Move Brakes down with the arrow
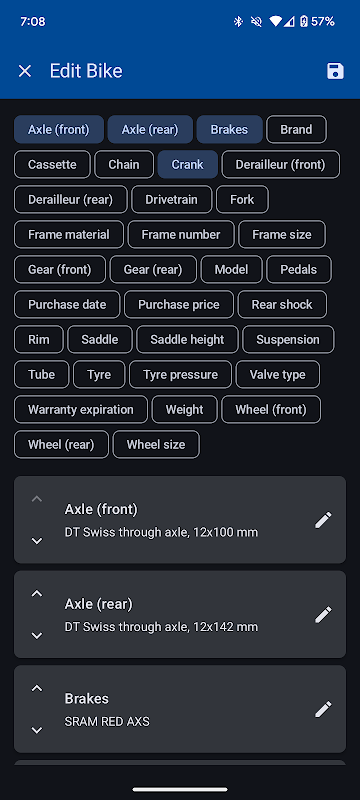The height and width of the screenshot is (800, 360). [x=37, y=730]
